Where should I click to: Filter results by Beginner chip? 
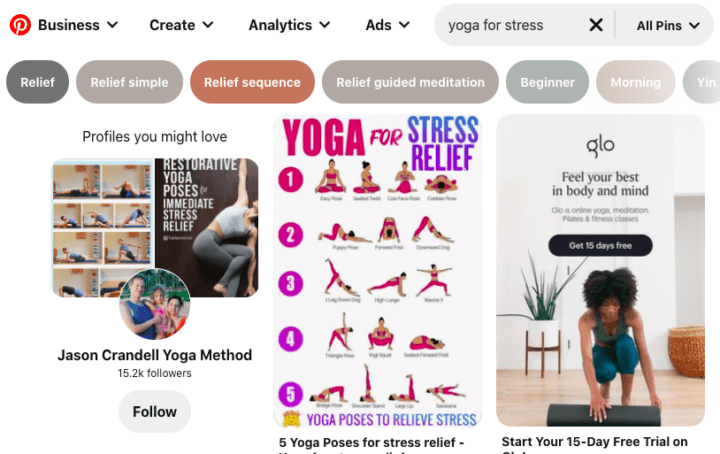tap(547, 82)
